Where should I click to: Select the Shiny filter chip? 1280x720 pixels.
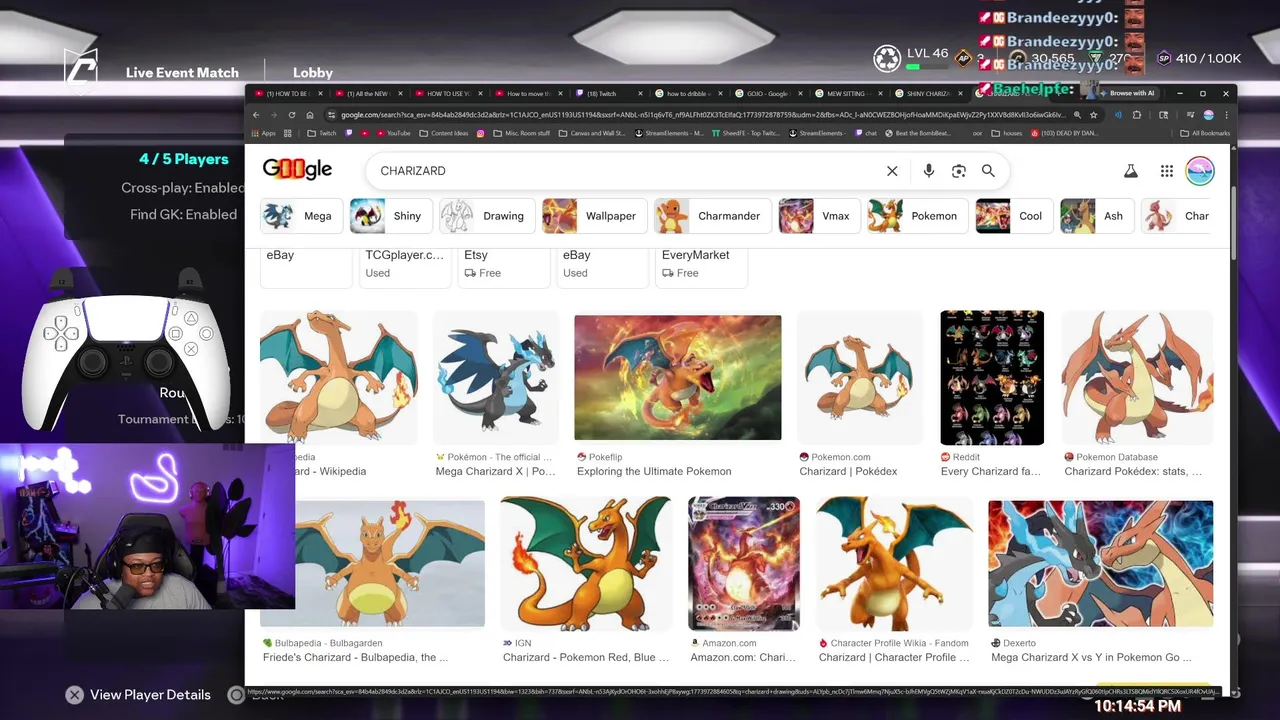click(389, 216)
